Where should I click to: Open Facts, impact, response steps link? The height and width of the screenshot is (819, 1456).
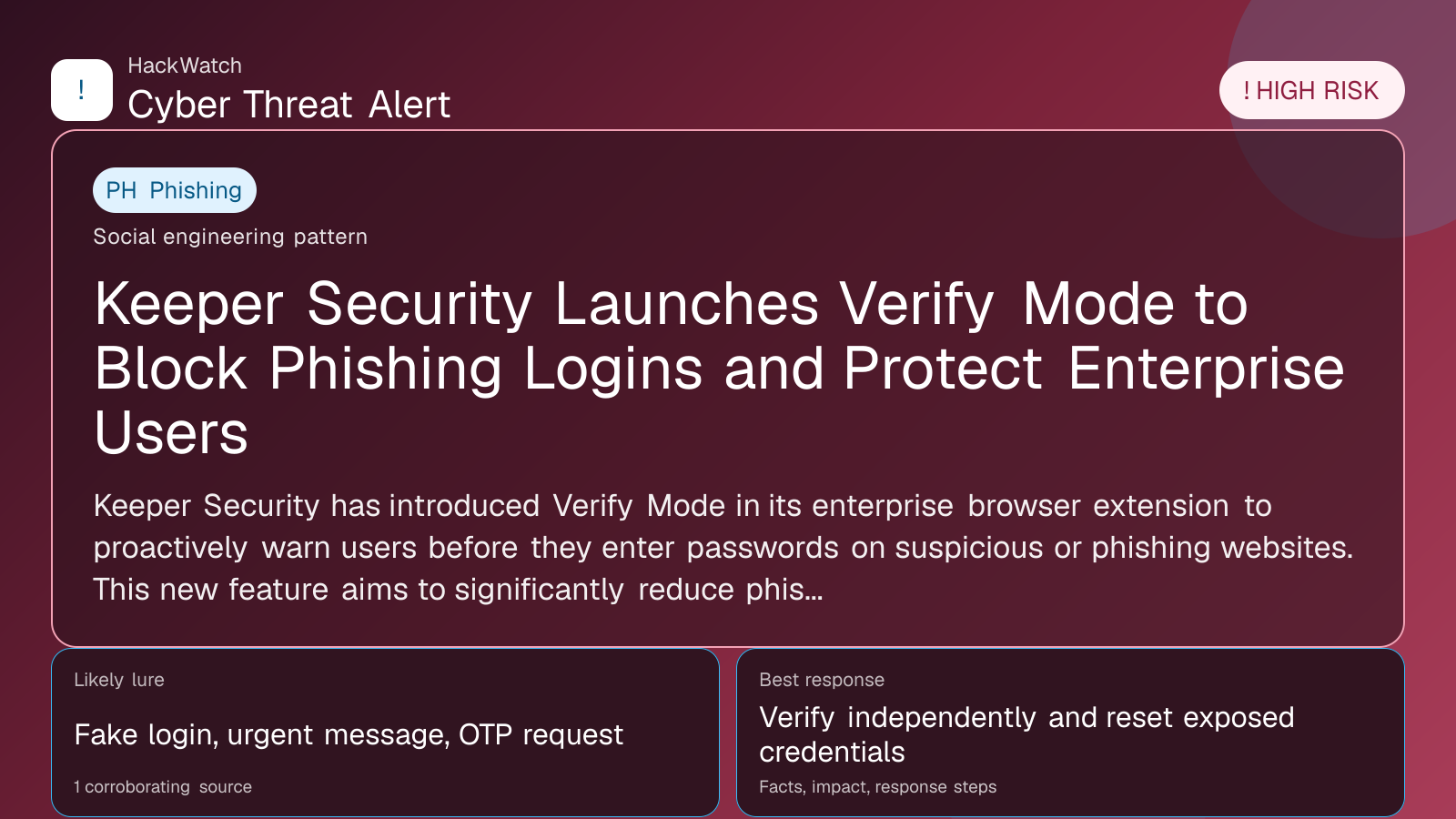tap(877, 787)
